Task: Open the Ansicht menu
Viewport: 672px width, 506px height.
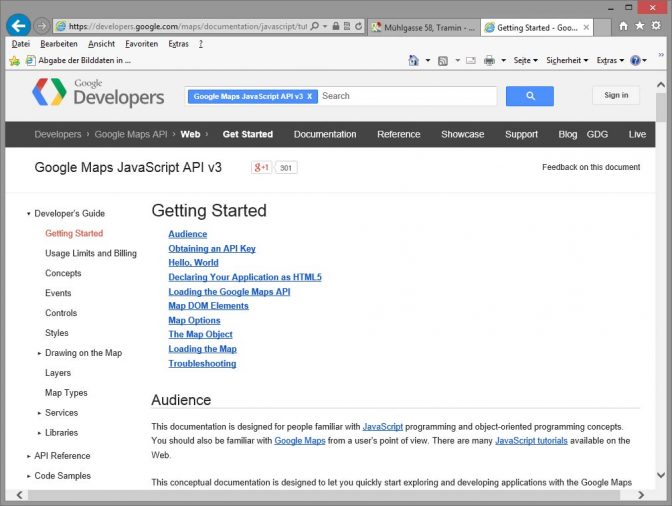Action: click(102, 44)
